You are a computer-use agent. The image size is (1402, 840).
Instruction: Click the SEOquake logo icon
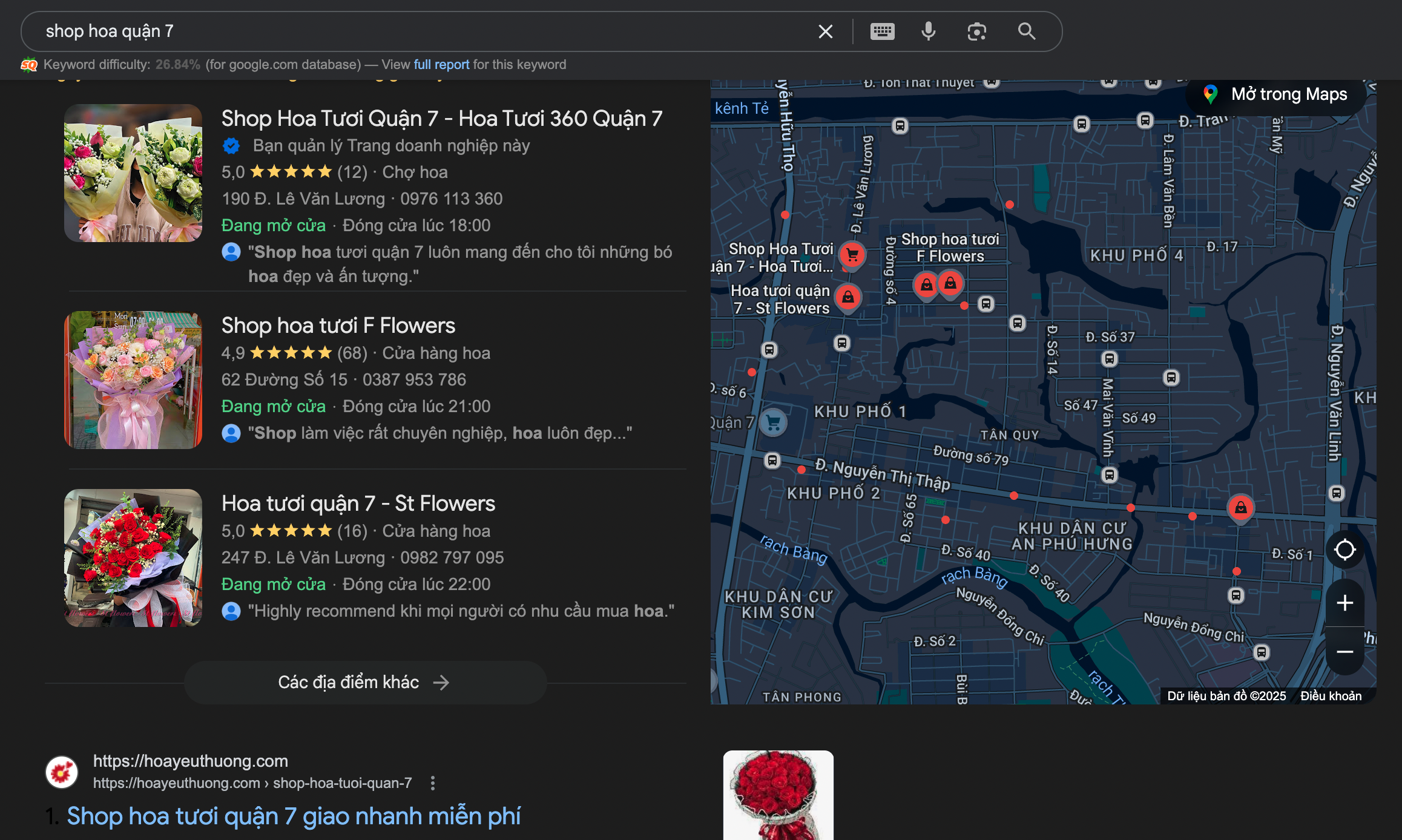coord(29,65)
